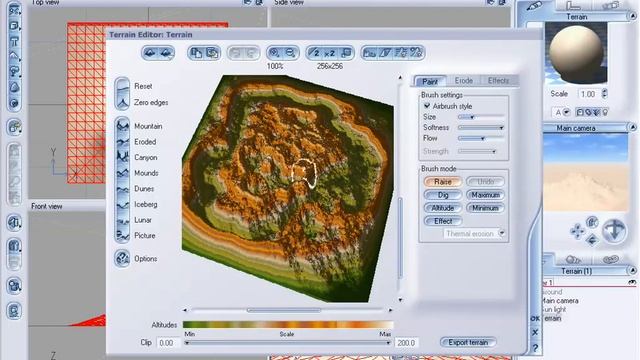Click the ? help icon of the Terrain Editor
The width and height of the screenshot is (640, 360).
tap(535, 348)
